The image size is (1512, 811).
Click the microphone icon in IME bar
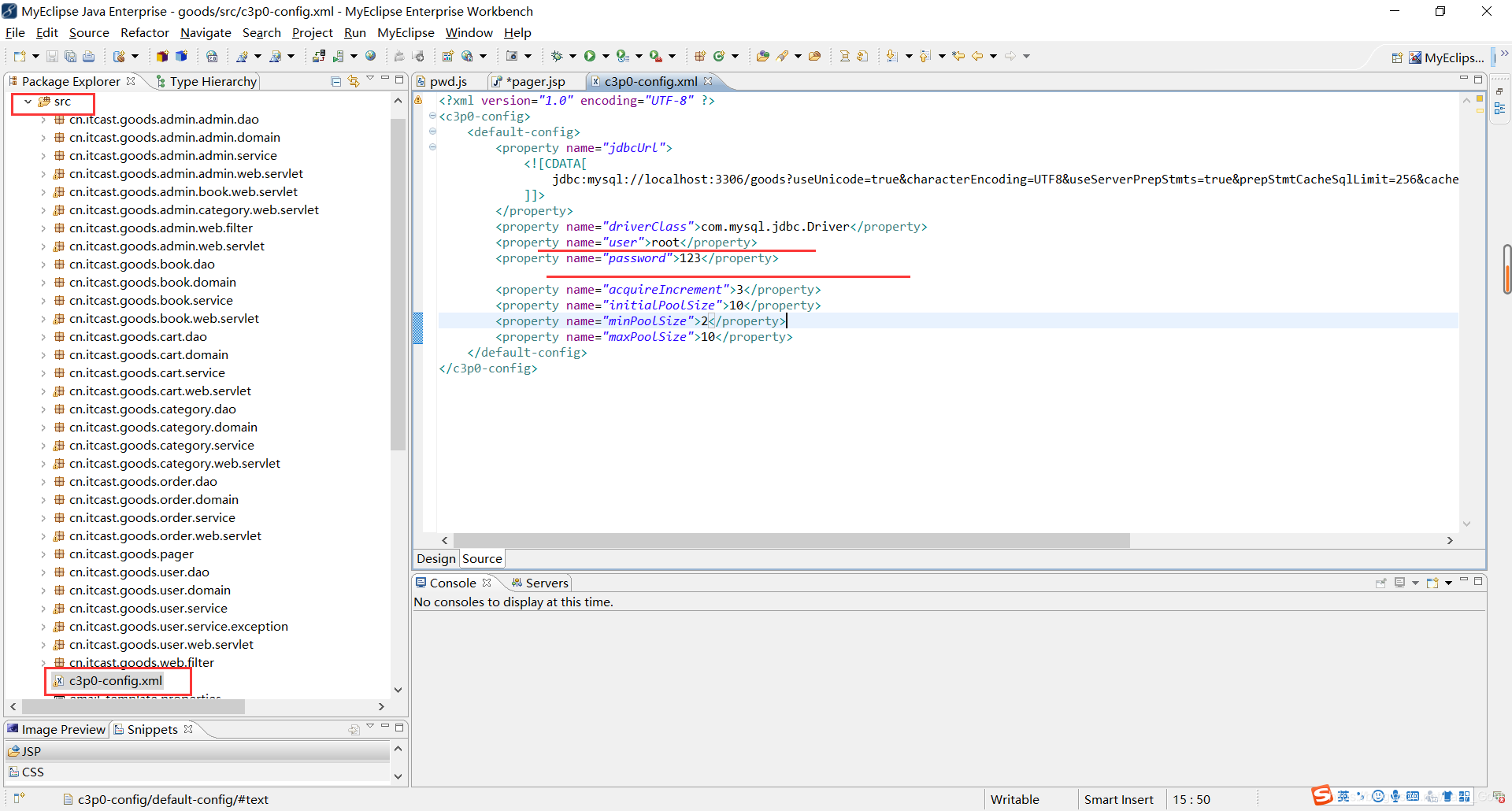tap(1395, 796)
